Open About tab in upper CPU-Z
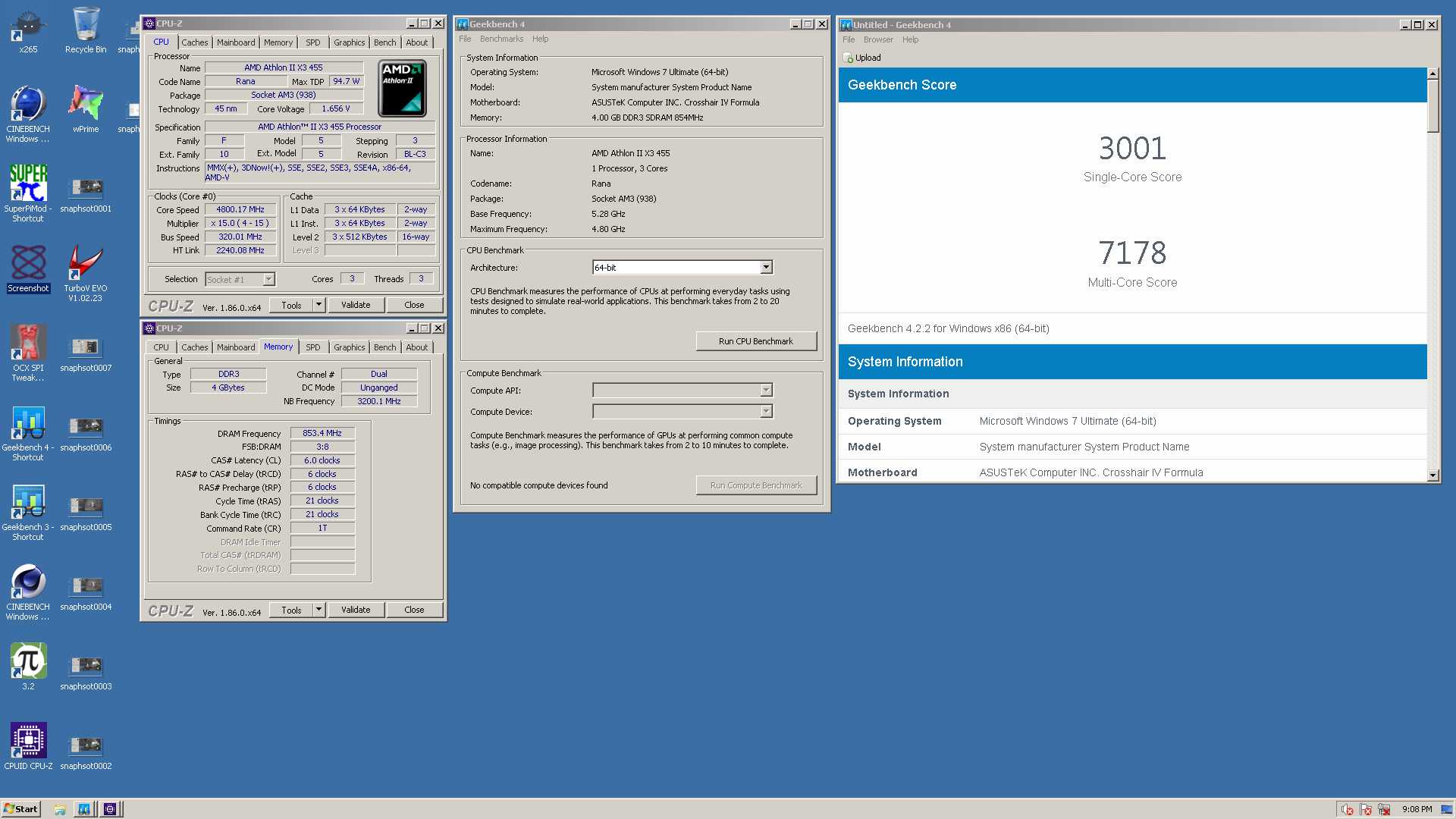The image size is (1456, 819). coord(416,42)
